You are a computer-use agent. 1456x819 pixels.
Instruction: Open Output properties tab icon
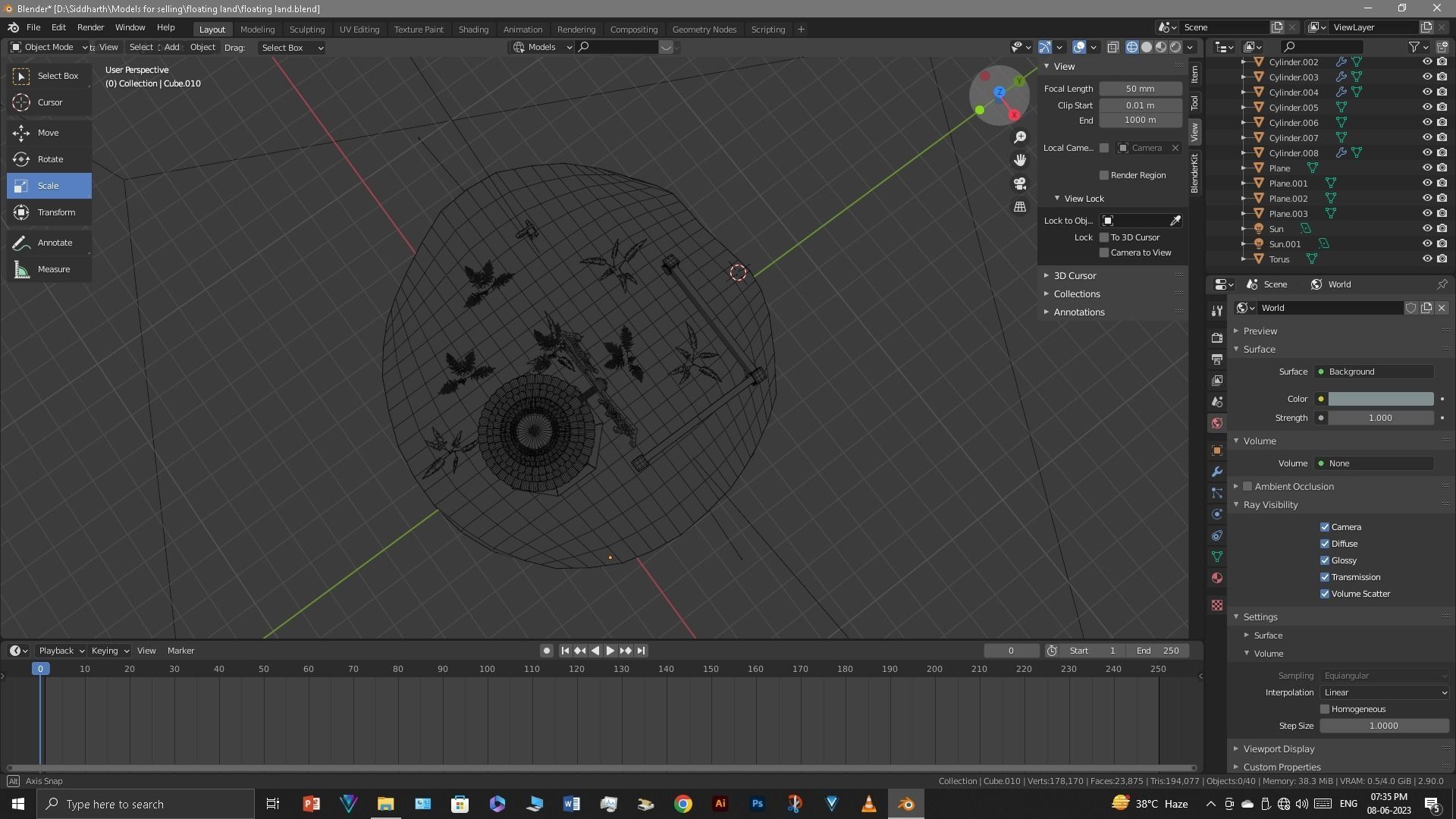tap(1217, 359)
